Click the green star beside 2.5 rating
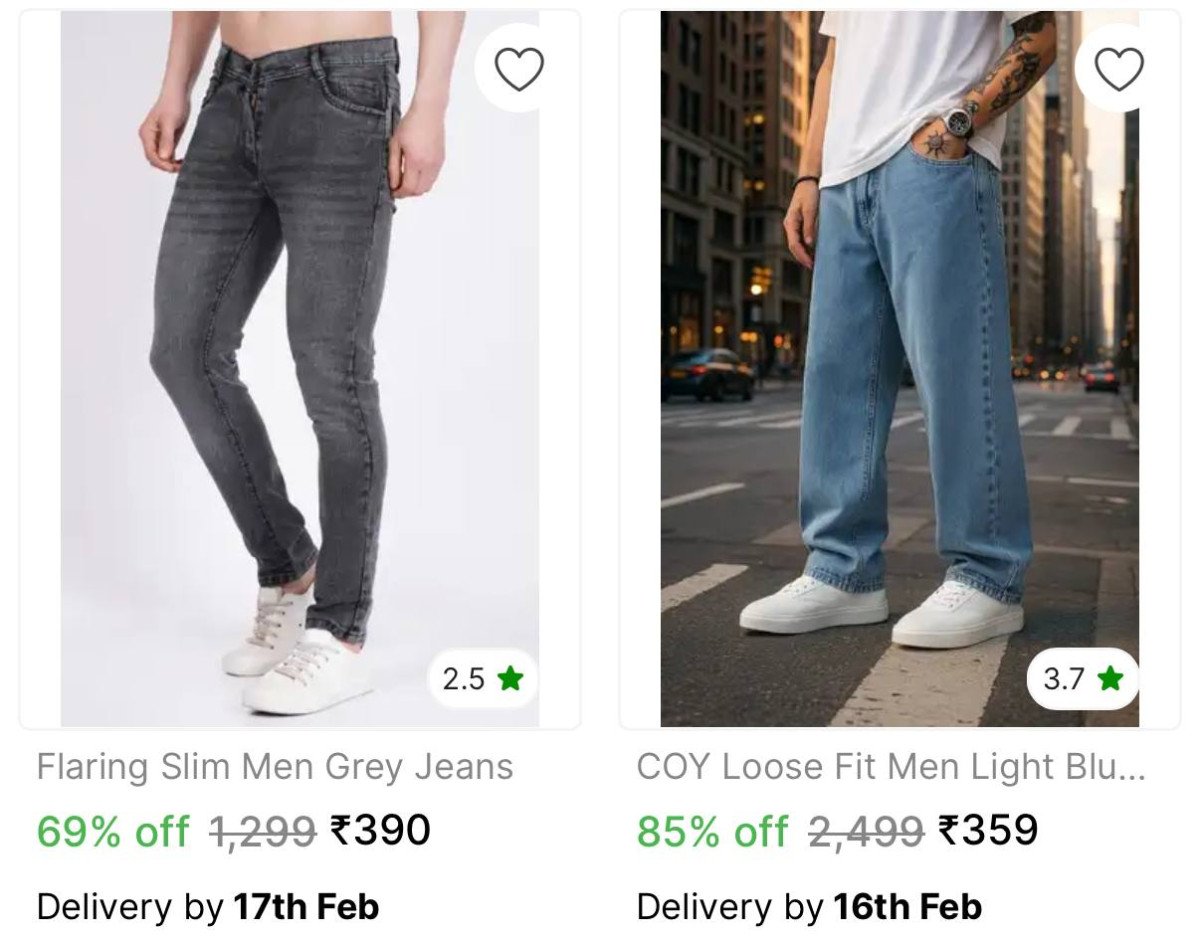 click(x=510, y=679)
